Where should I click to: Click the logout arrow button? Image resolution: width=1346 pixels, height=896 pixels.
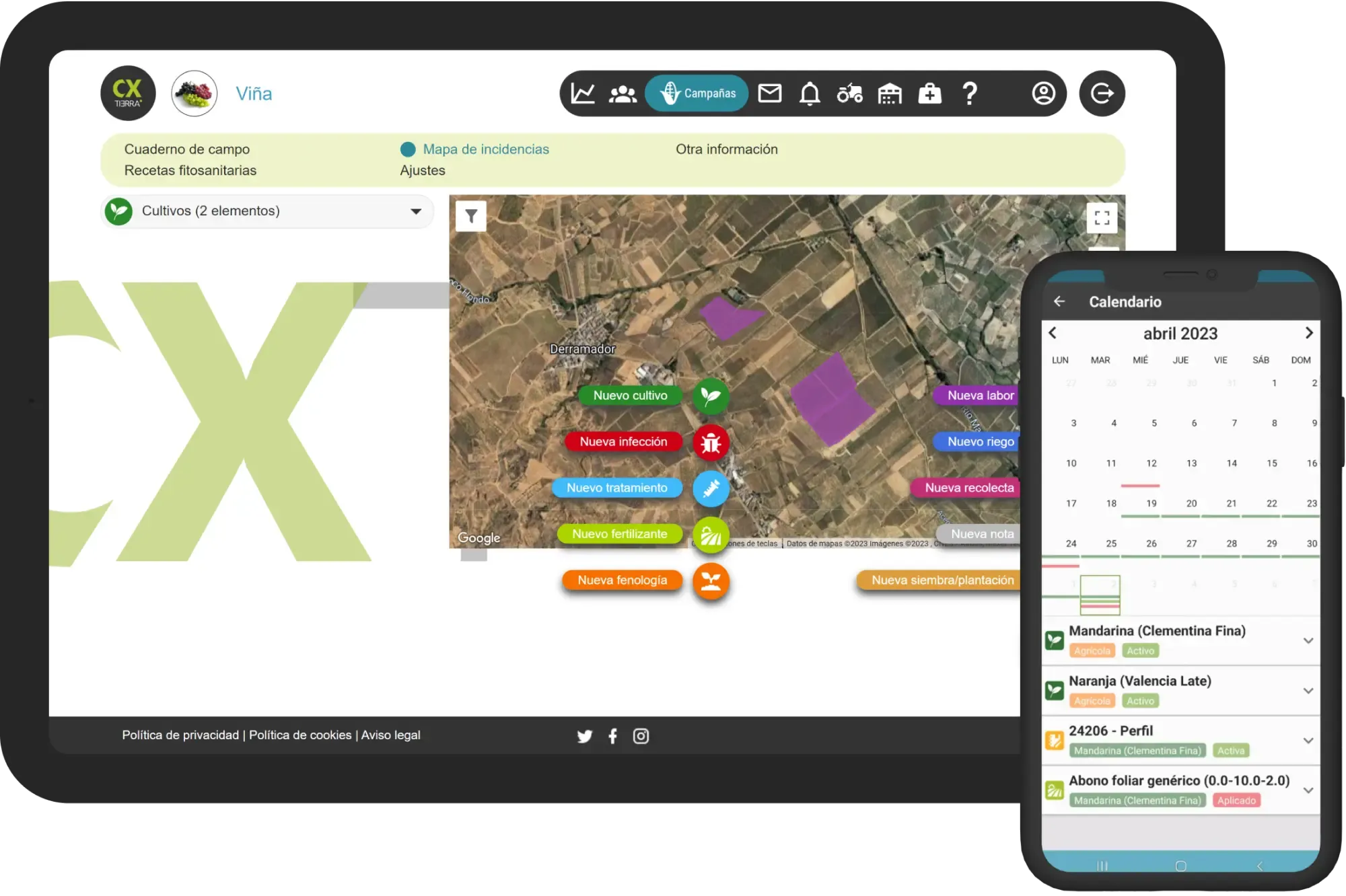(x=1102, y=94)
